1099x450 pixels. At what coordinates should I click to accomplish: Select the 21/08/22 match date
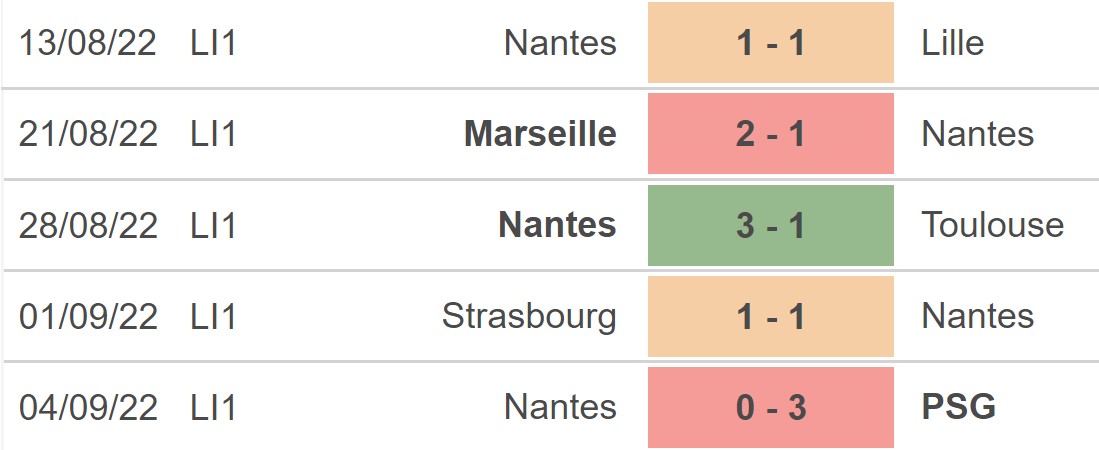tap(88, 134)
